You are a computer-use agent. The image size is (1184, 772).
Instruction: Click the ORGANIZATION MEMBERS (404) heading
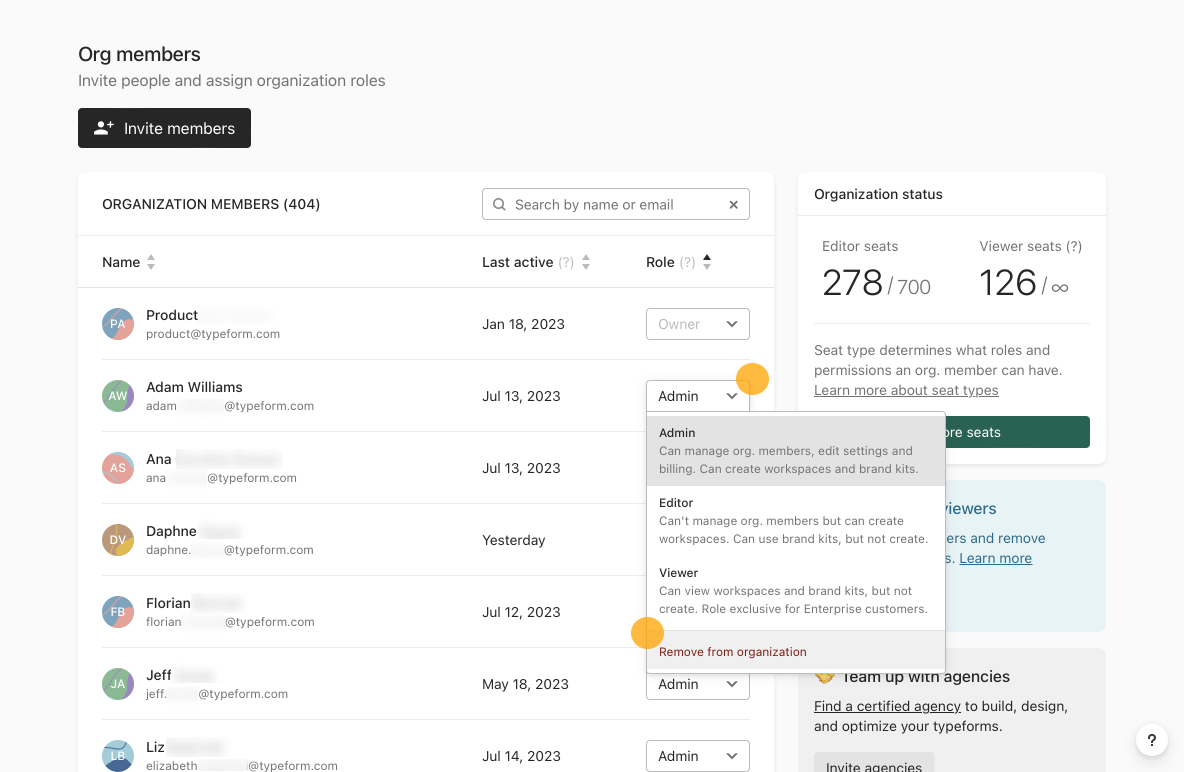tap(211, 205)
